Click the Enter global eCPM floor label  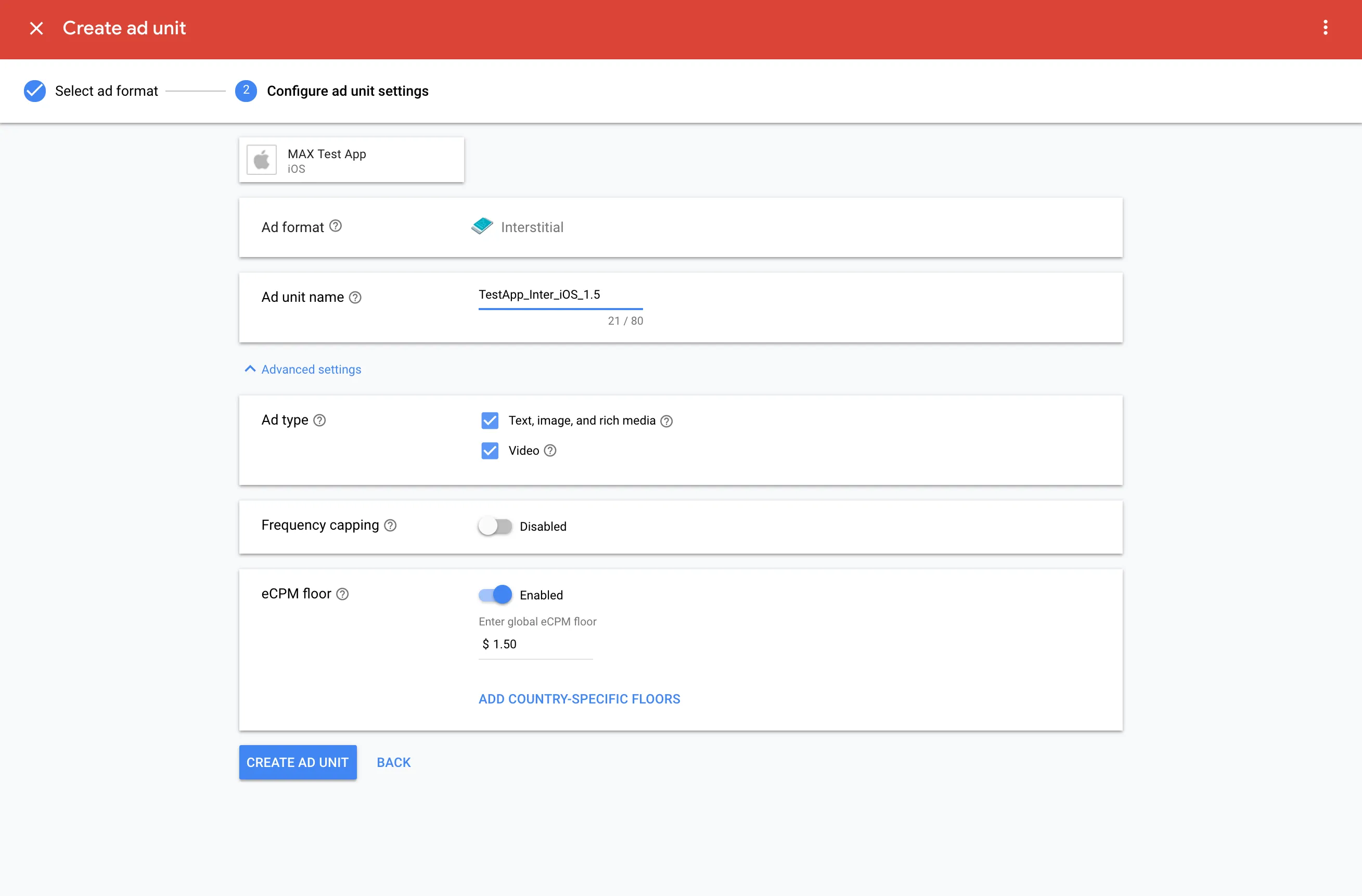[x=537, y=622]
